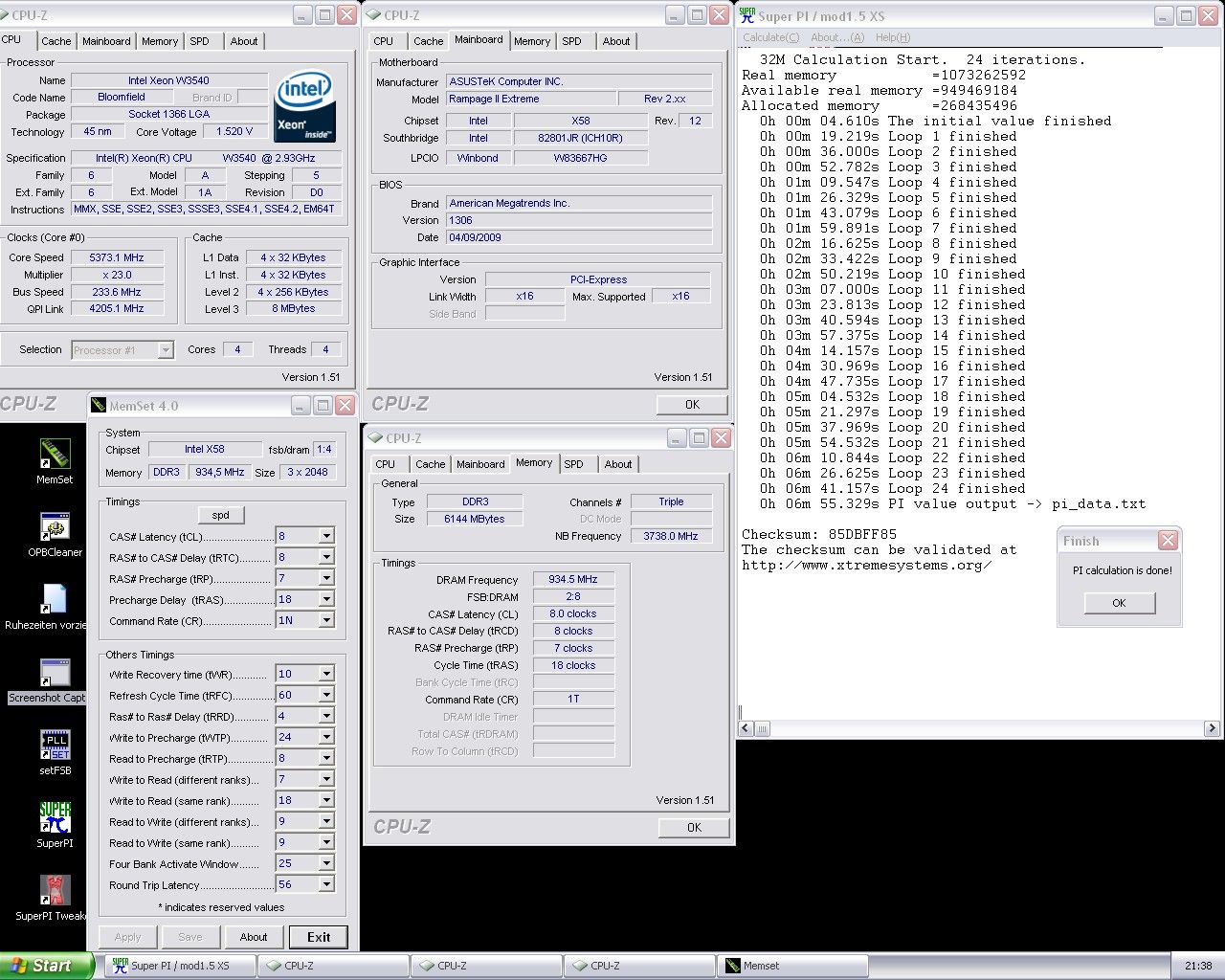Image resolution: width=1225 pixels, height=980 pixels.
Task: Activate the second CPU-Z taskbar button
Action: point(485,966)
